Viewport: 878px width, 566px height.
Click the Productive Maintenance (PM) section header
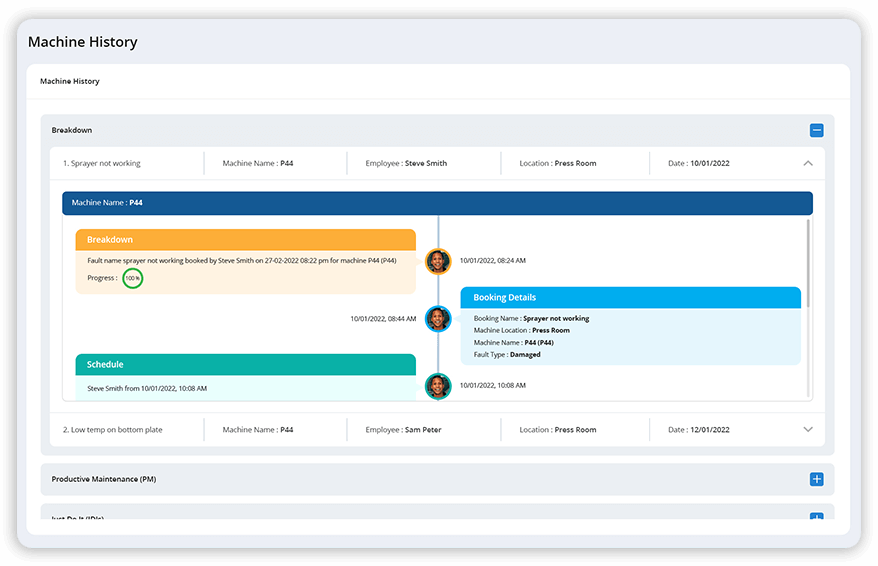[104, 479]
